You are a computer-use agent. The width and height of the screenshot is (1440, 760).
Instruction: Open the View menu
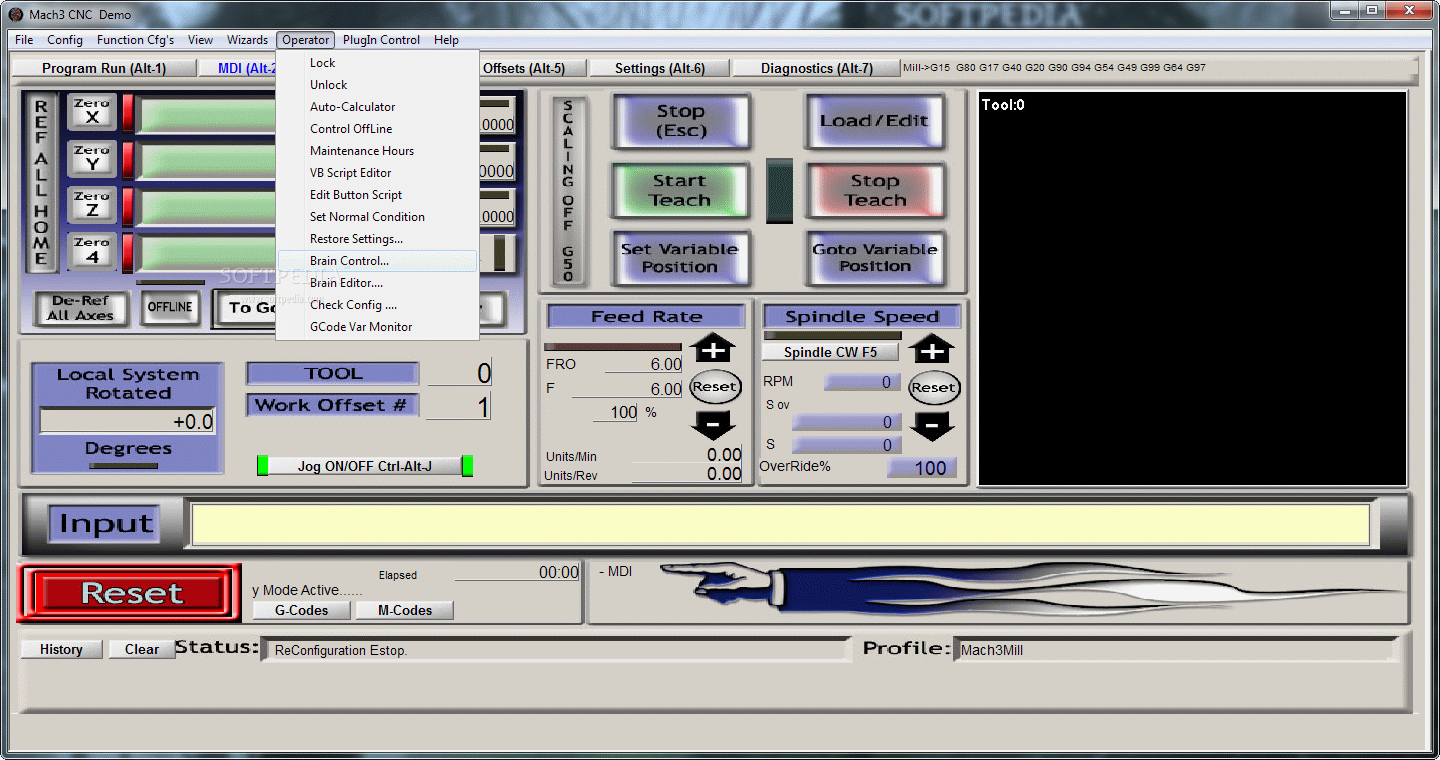200,40
